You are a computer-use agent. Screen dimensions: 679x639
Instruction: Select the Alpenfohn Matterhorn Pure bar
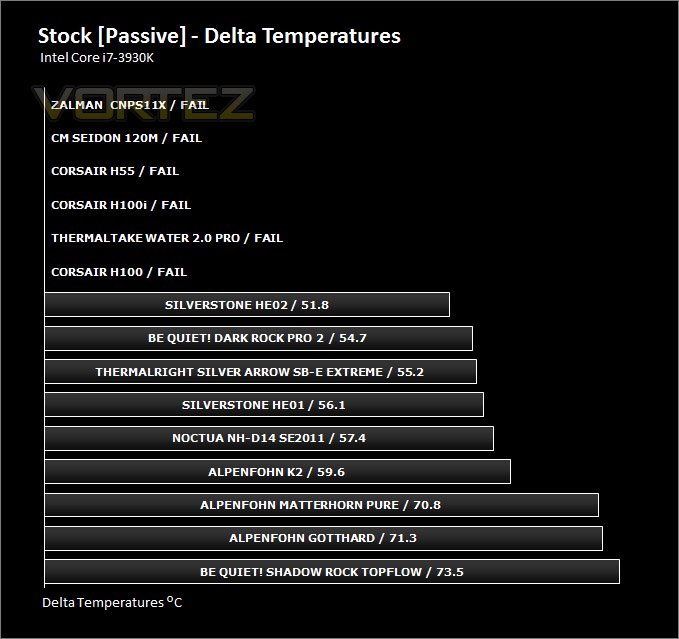[x=322, y=505]
